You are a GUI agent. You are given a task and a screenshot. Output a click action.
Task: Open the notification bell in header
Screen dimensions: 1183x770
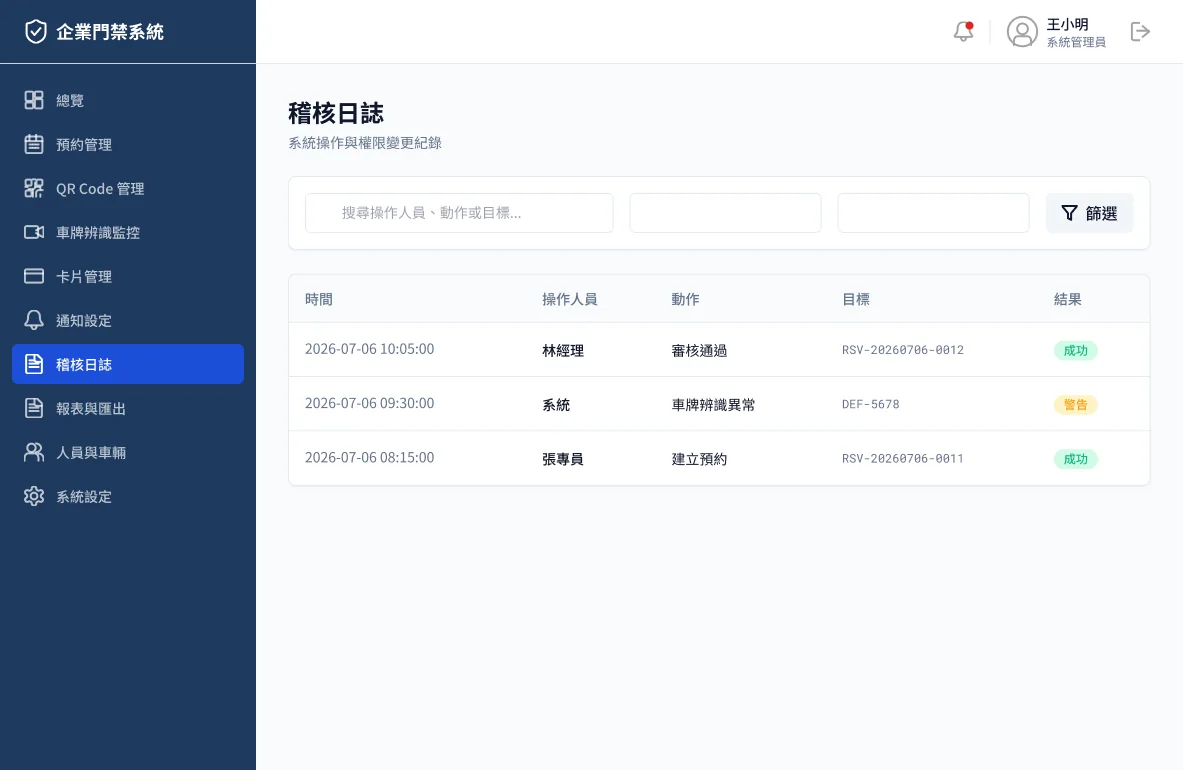pos(963,32)
